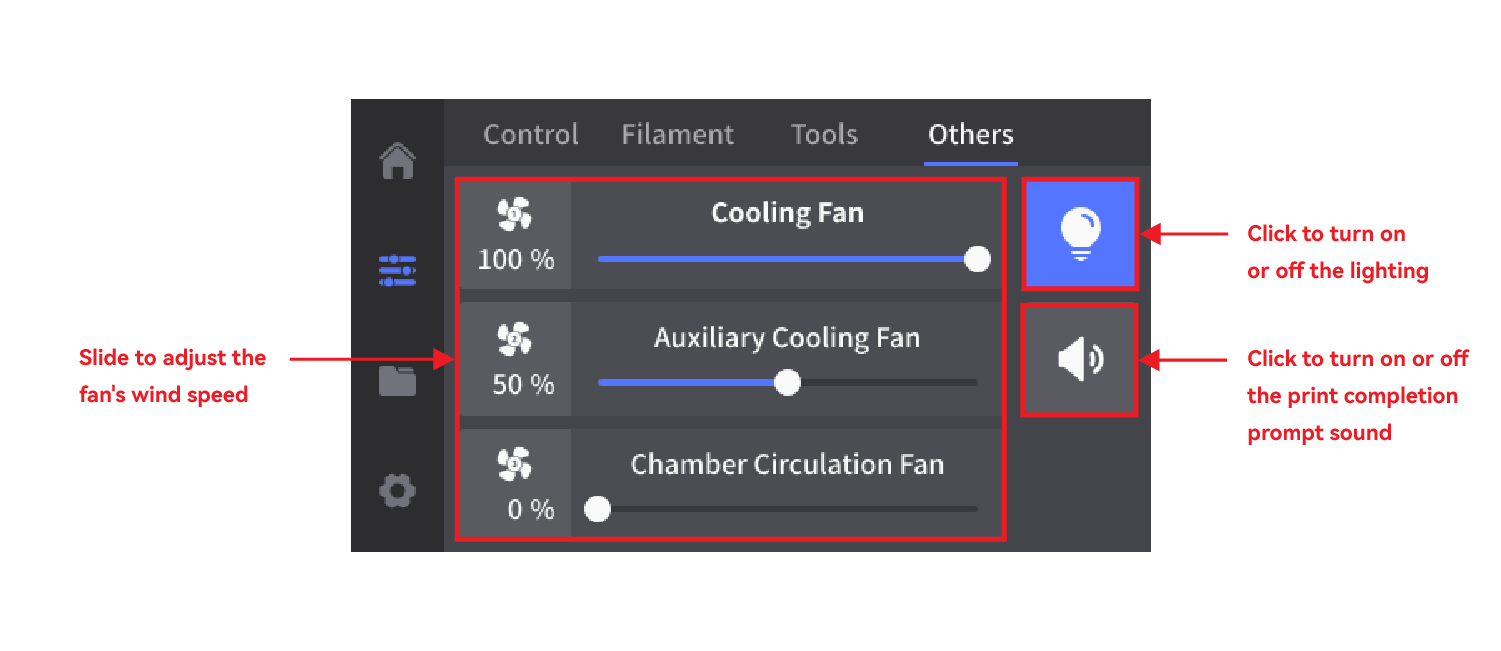Select the Others tab
This screenshot has width=1501, height=651.
pos(971,135)
